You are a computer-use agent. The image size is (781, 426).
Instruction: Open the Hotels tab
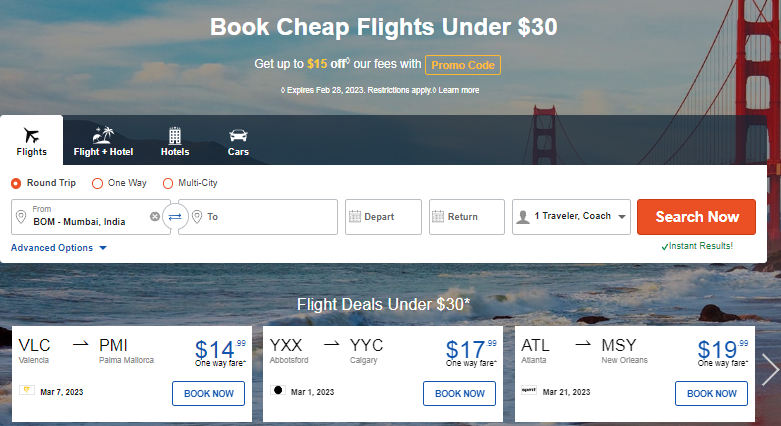tap(175, 142)
